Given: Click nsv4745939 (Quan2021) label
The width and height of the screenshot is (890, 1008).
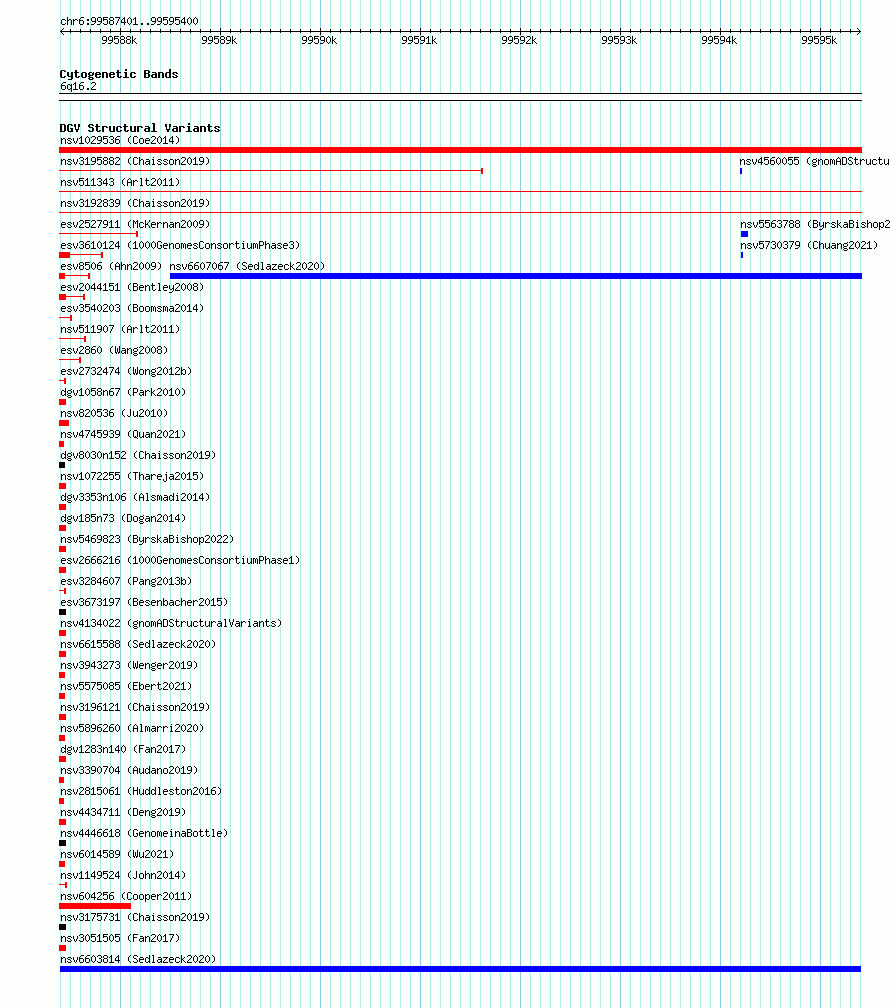Looking at the screenshot, I should (x=123, y=435).
